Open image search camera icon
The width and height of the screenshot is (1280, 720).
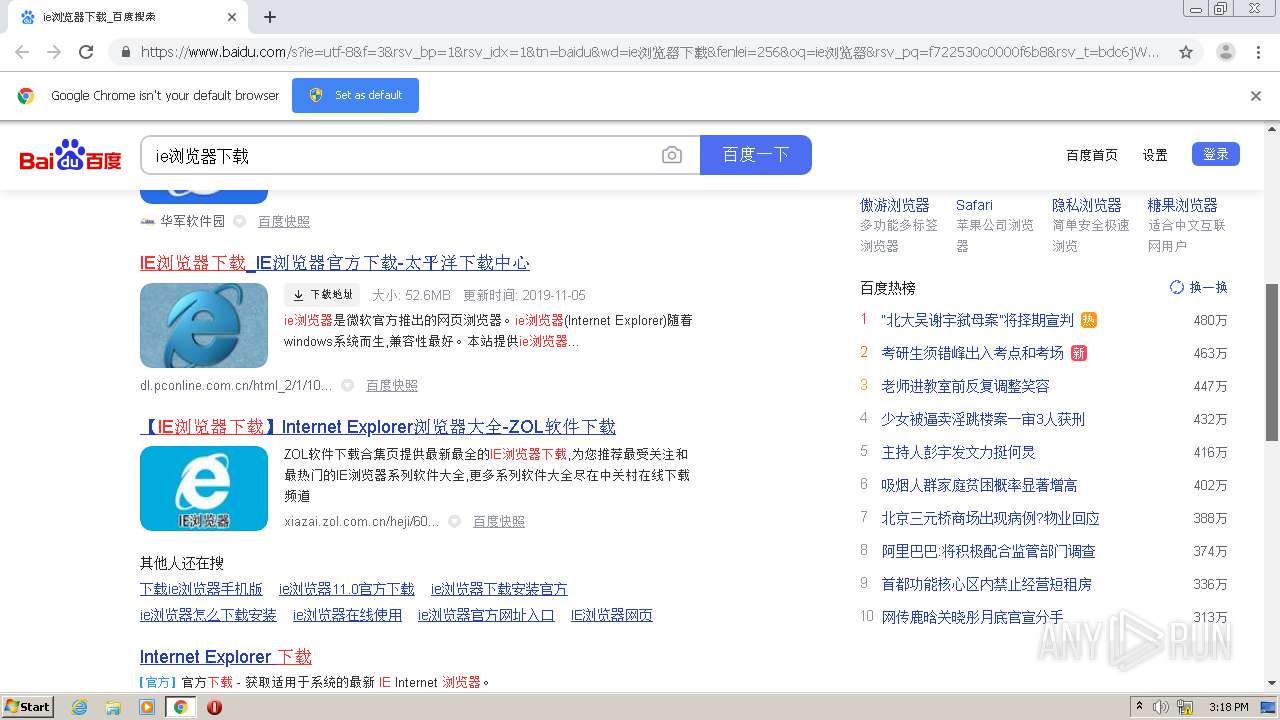pyautogui.click(x=672, y=155)
